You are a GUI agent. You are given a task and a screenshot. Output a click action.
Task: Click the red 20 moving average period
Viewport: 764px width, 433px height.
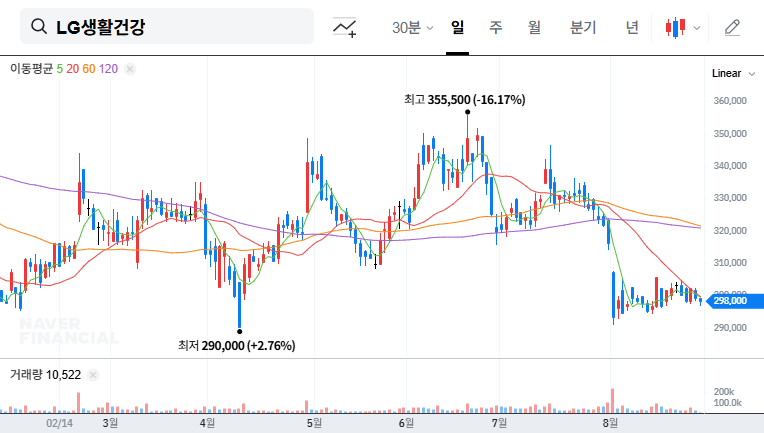tap(73, 69)
